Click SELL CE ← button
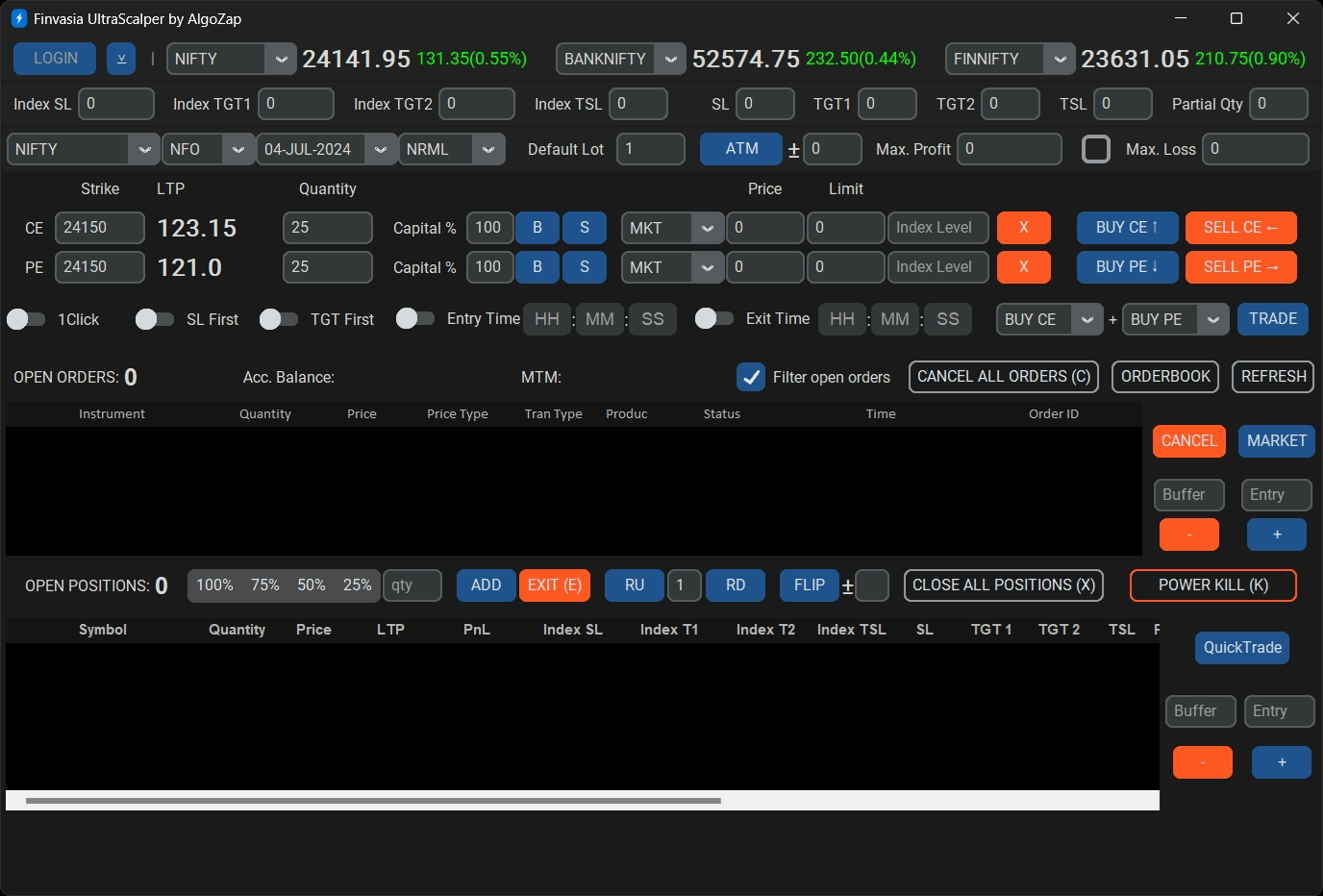Image resolution: width=1323 pixels, height=896 pixels. 1241,228
